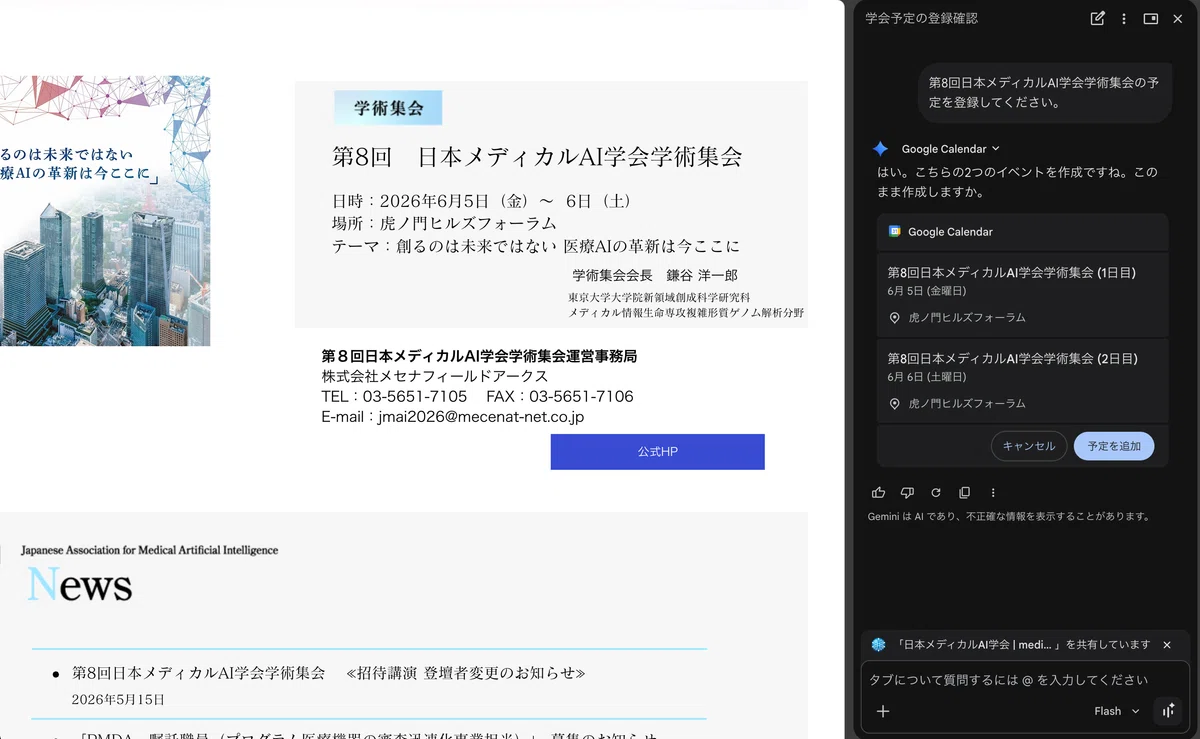Click the new chat edit icon

point(1097,18)
